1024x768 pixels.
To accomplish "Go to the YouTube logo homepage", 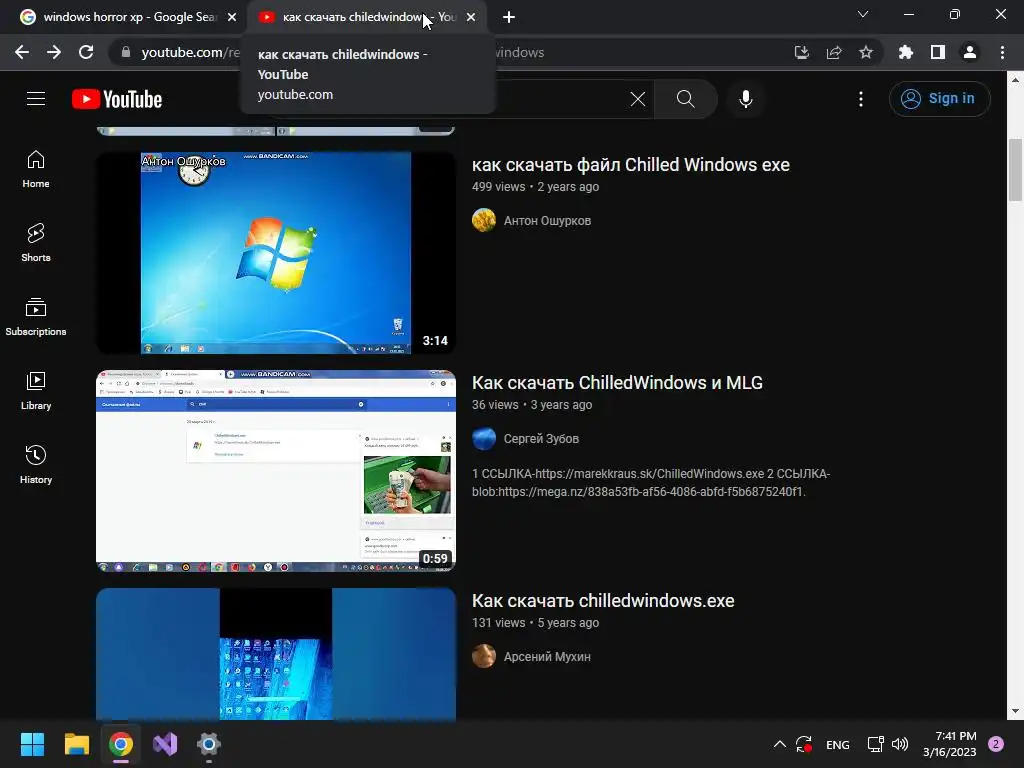I will click(117, 99).
